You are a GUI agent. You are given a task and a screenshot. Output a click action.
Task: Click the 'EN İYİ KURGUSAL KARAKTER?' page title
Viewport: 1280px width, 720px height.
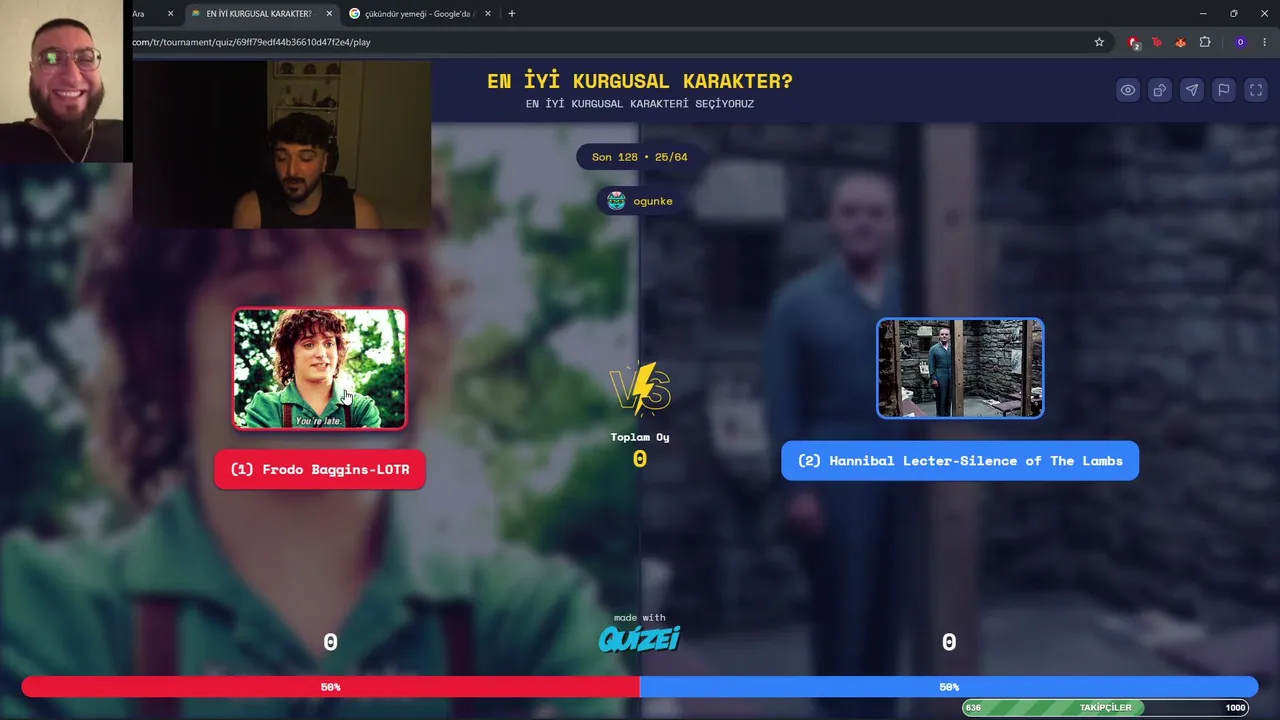(640, 81)
